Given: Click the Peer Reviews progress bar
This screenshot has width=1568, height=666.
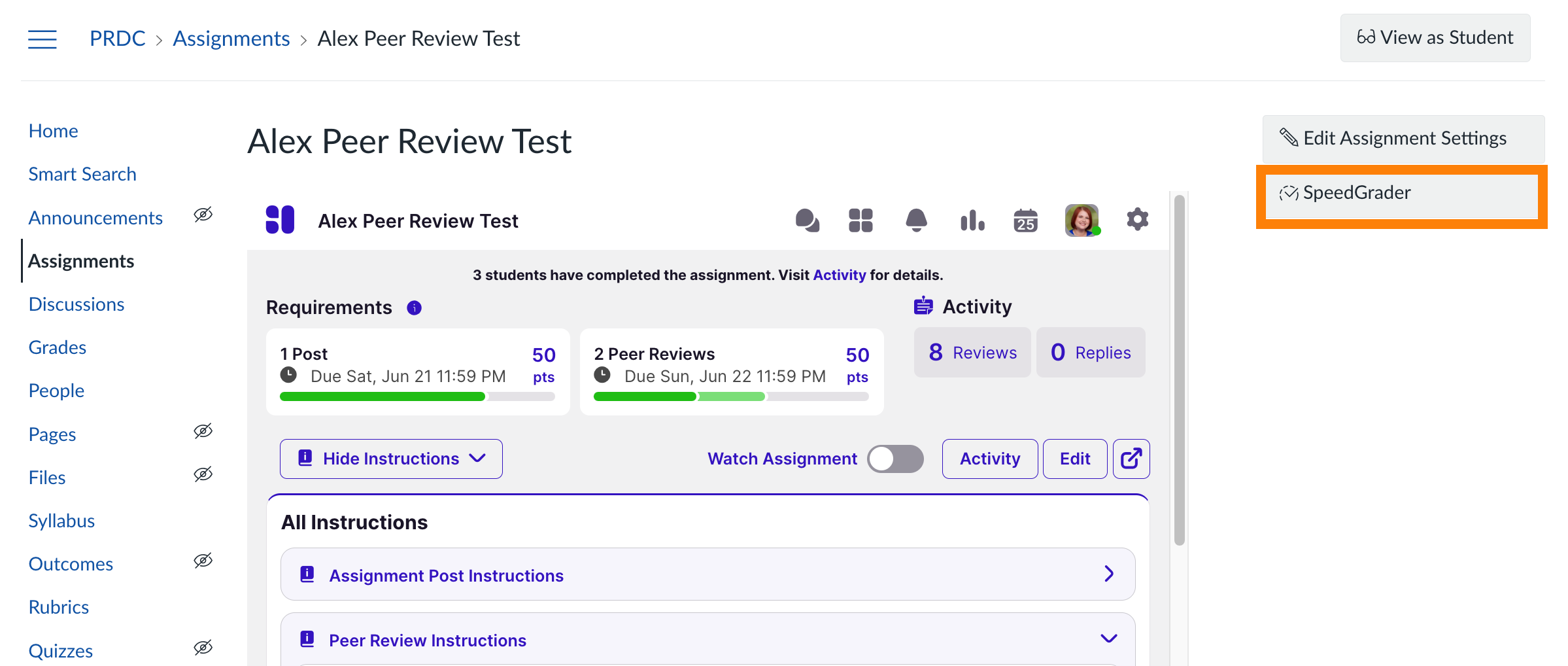Looking at the screenshot, I should (x=731, y=396).
